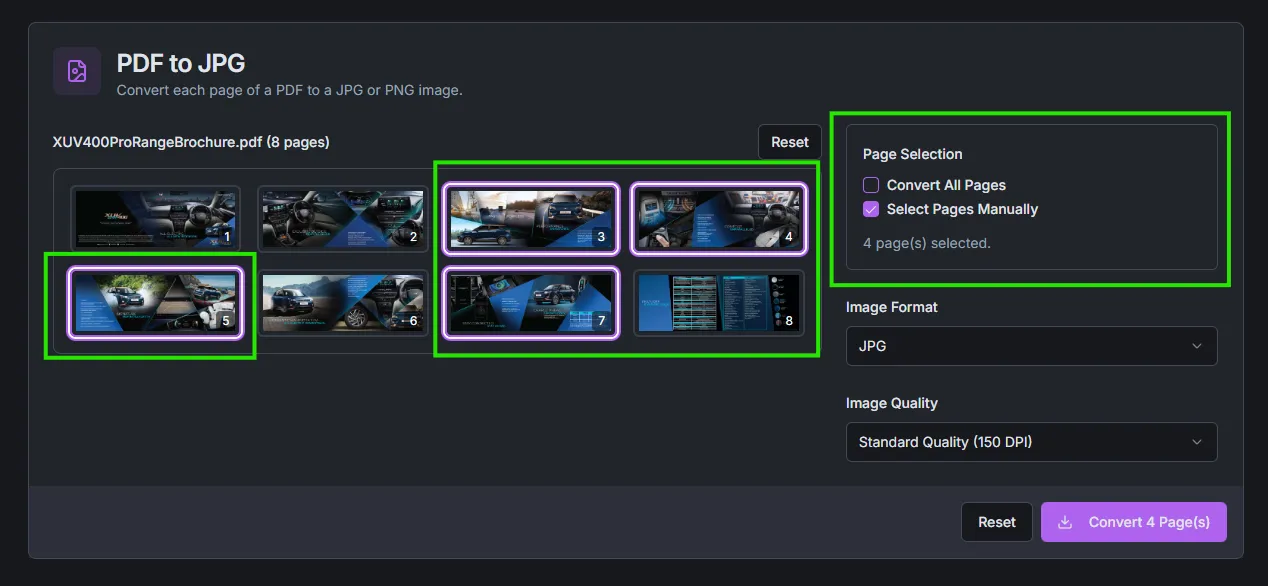This screenshot has height=586, width=1268.
Task: Deselect page 4 thumbnail
Action: (719, 218)
